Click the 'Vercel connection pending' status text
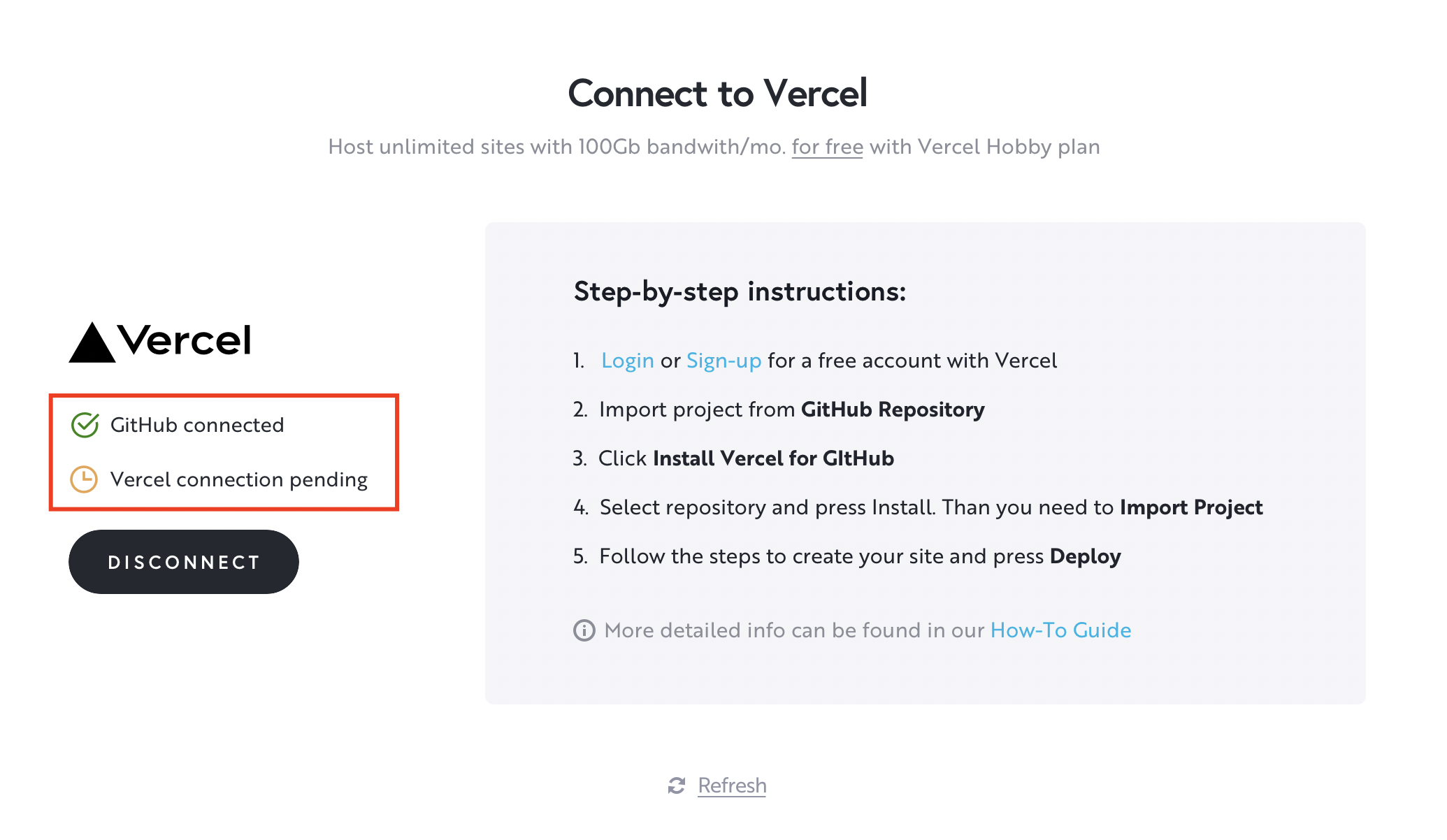Image resolution: width=1447 pixels, height=840 pixels. (239, 479)
